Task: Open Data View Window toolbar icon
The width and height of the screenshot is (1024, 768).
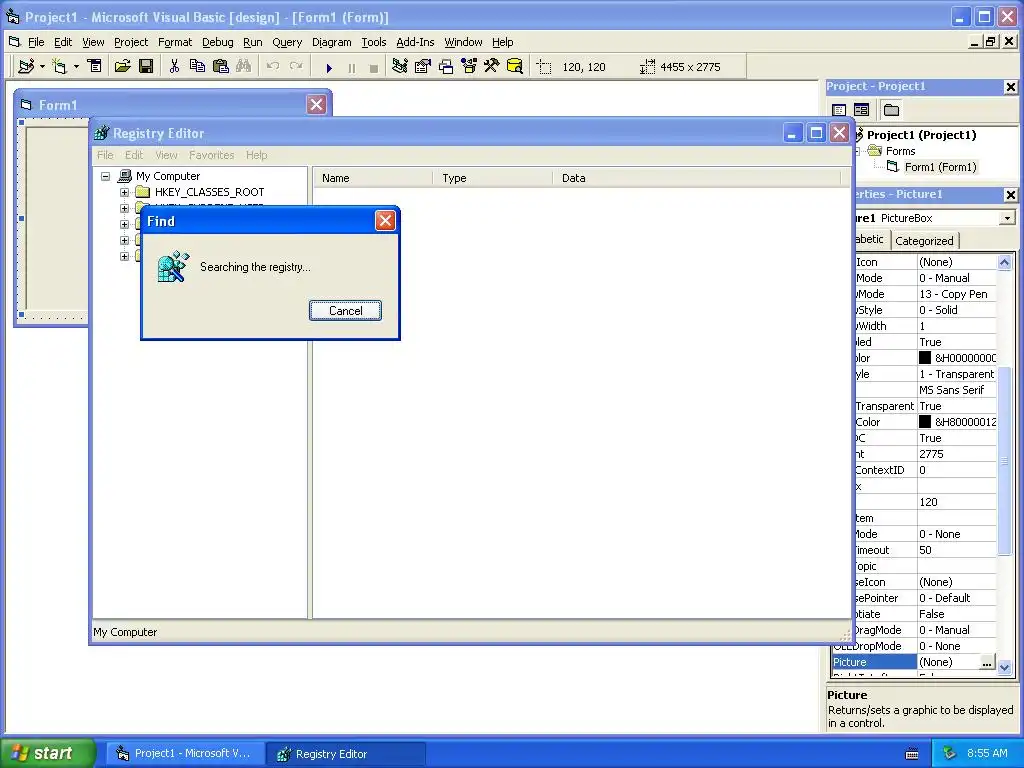Action: (x=515, y=66)
